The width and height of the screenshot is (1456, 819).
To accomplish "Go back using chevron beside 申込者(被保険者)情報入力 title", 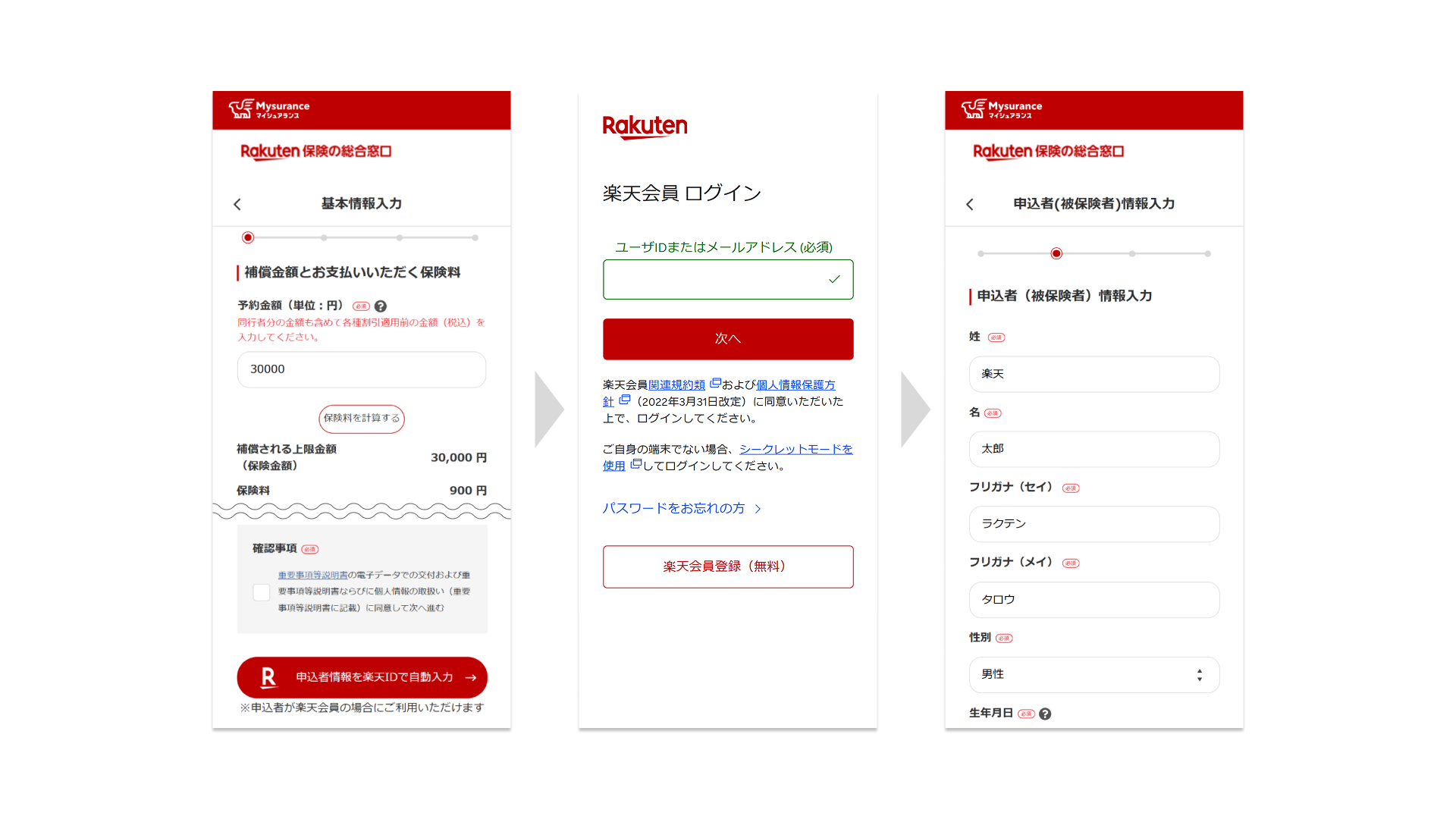I will [x=970, y=204].
